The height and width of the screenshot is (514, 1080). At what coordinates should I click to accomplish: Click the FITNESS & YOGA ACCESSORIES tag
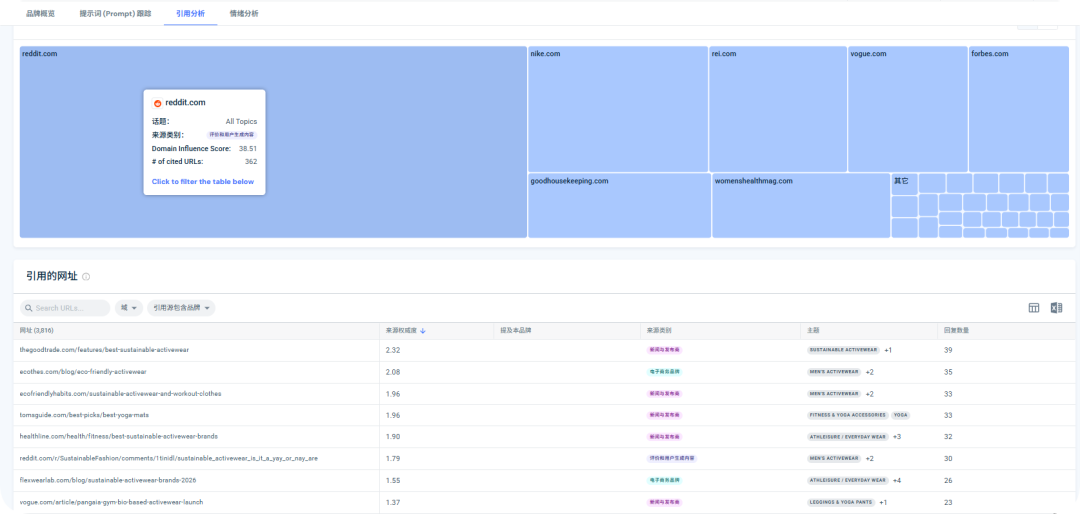pyautogui.click(x=847, y=415)
